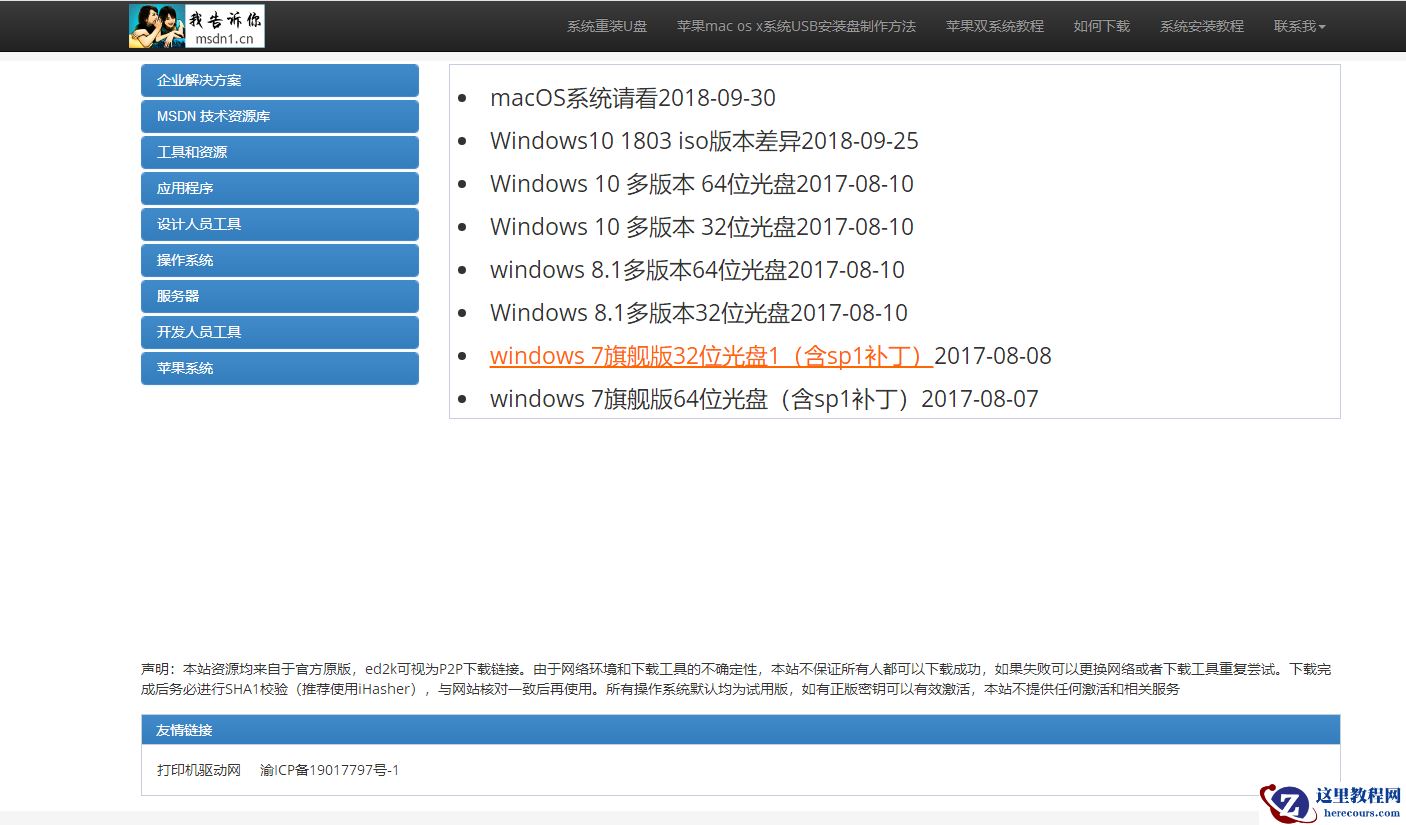Click the highlighted windows 7旗舰版32位光盘1 link
Viewport: 1406px width, 825px height.
710,356
